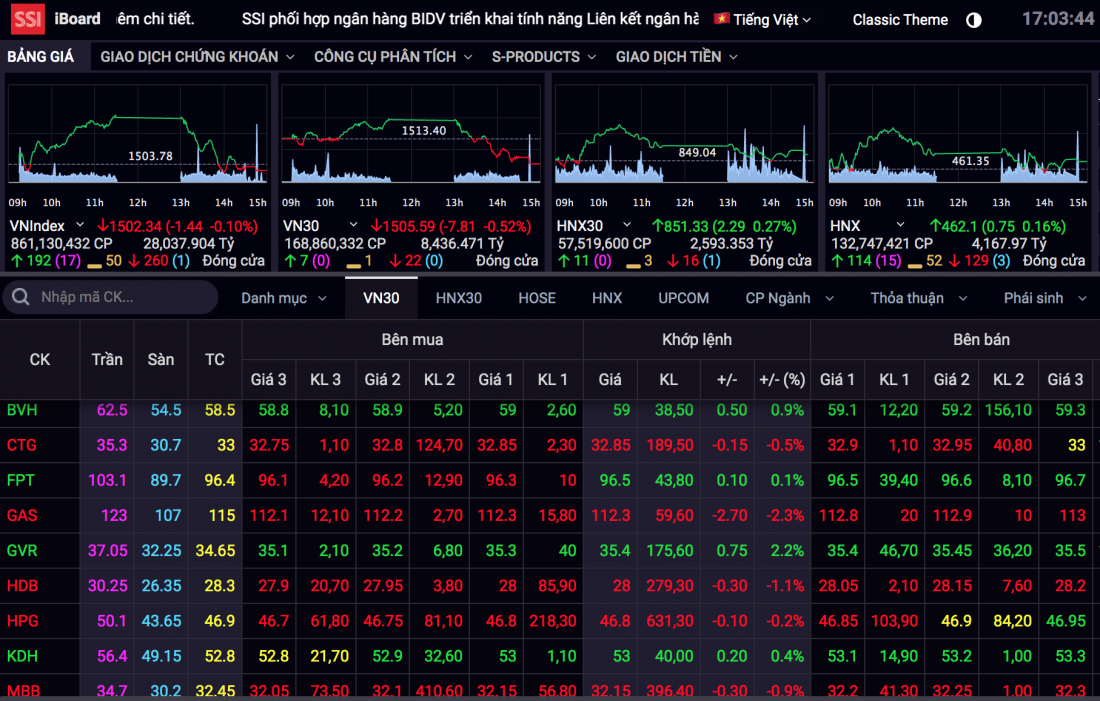This screenshot has height=701, width=1100.
Task: Select Classic Theme option
Action: coord(900,20)
